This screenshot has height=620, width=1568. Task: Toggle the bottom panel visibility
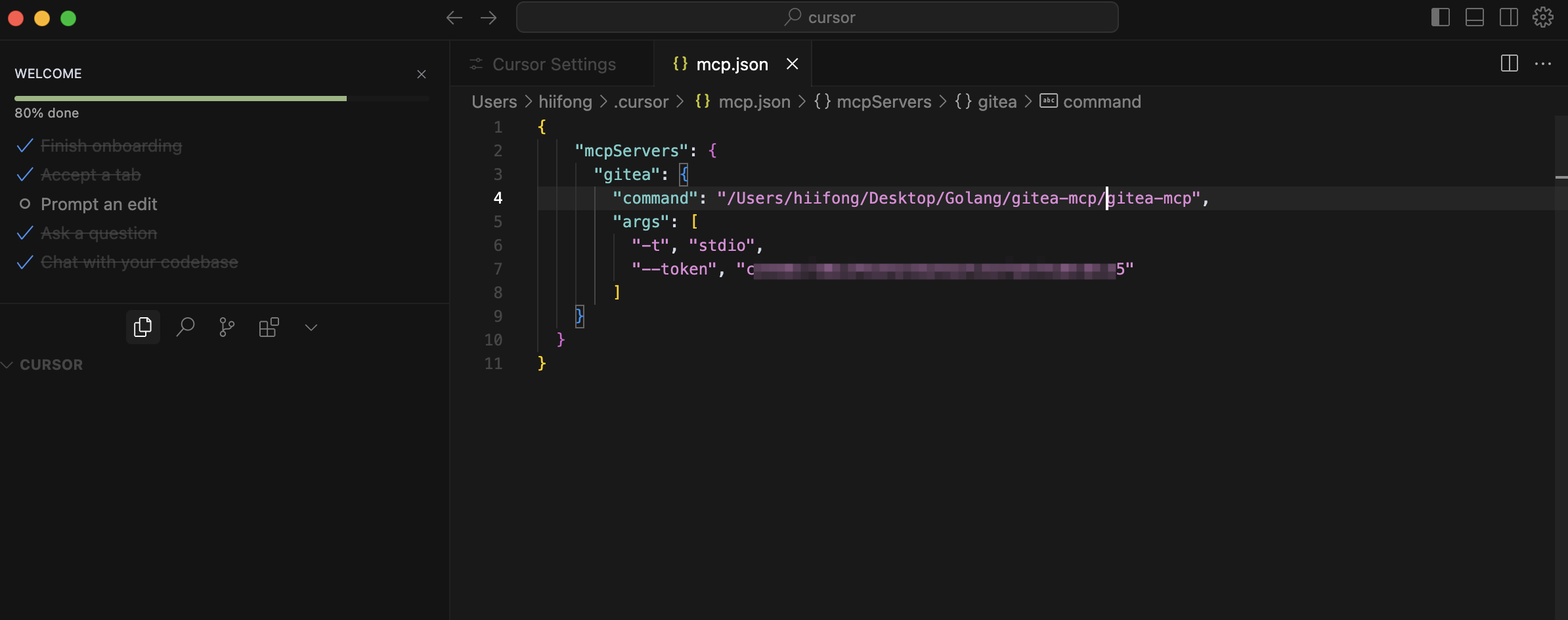[x=1474, y=18]
